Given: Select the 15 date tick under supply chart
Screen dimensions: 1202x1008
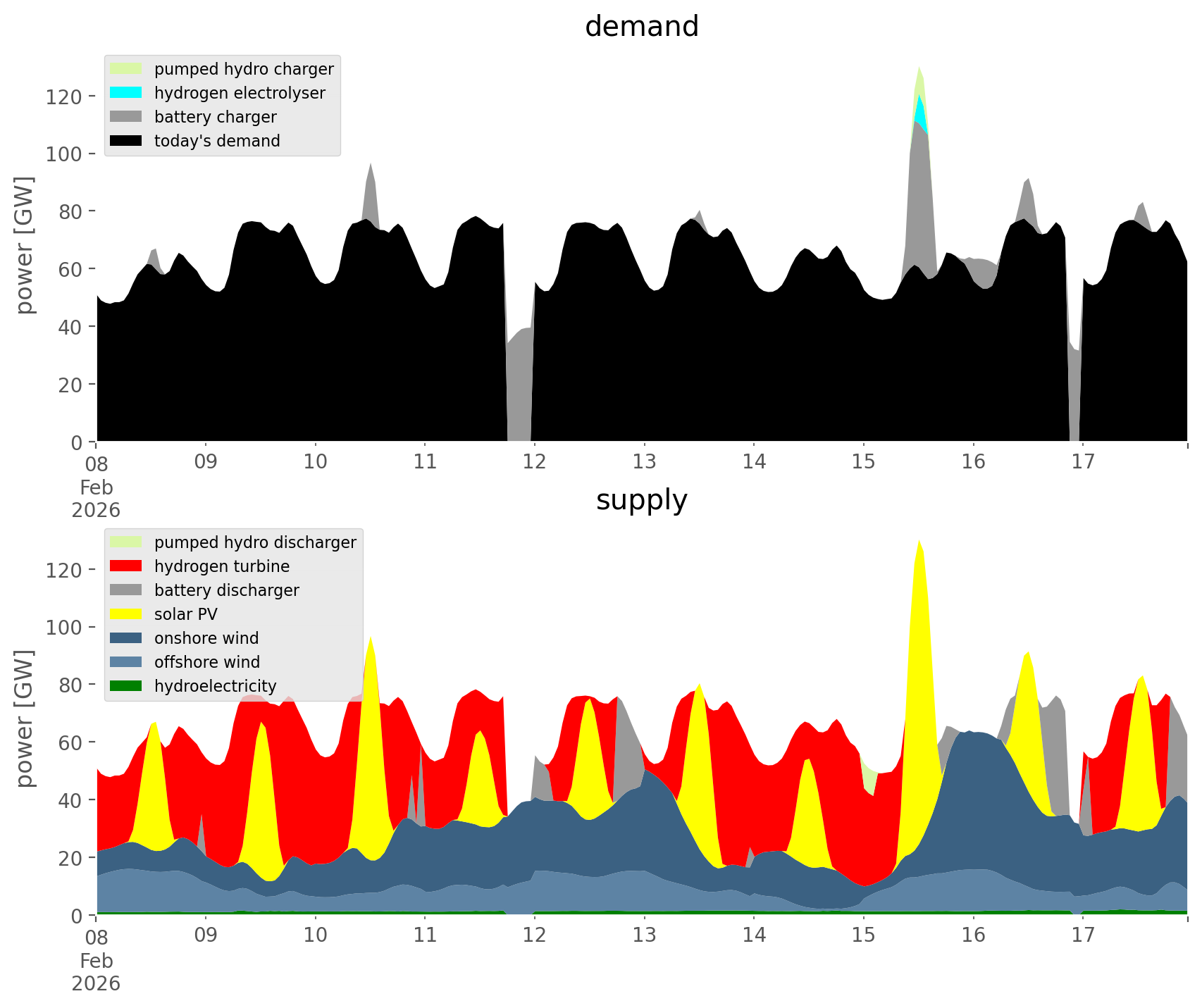Looking at the screenshot, I should tap(863, 935).
